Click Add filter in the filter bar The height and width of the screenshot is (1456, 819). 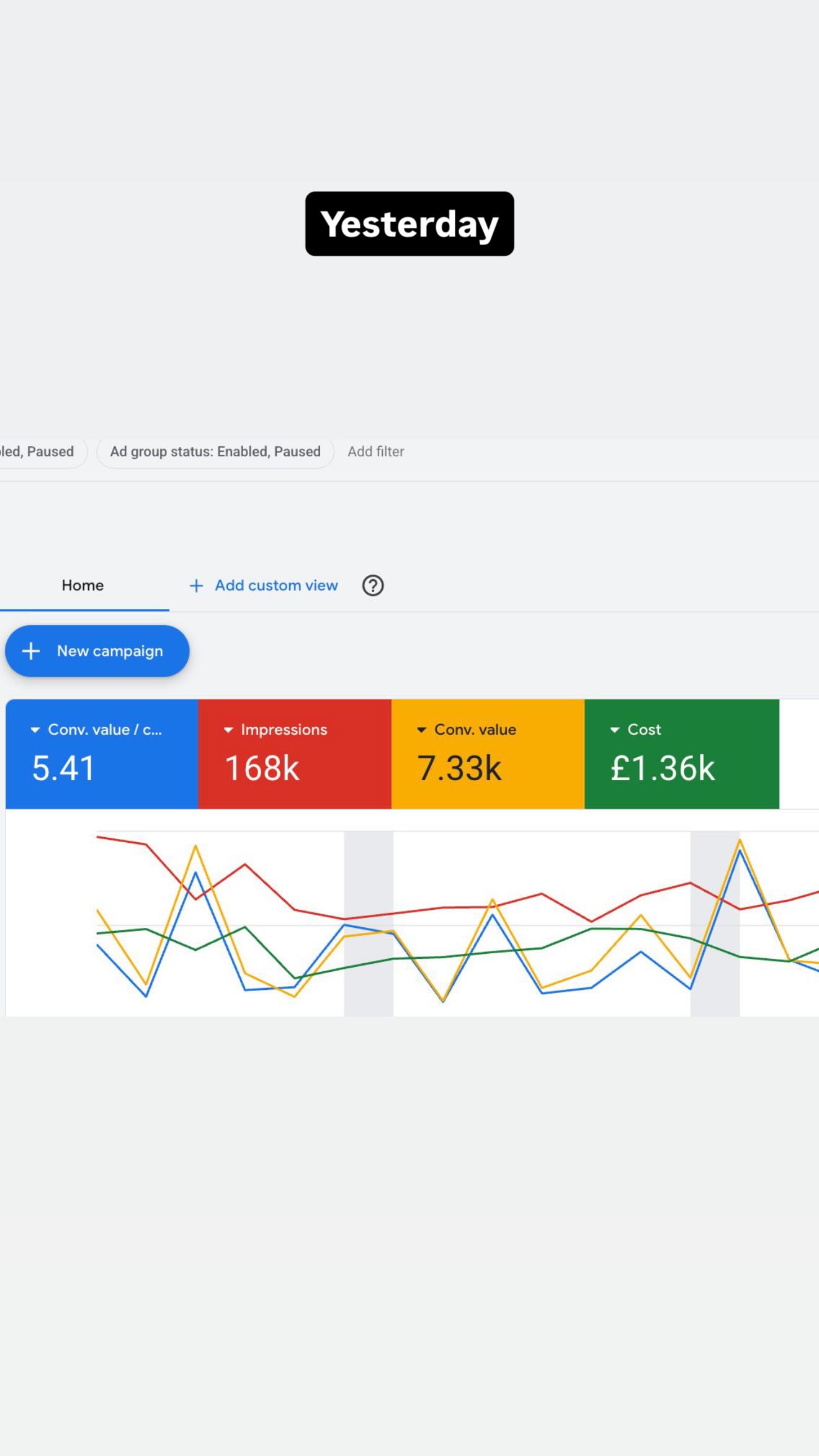[x=376, y=452]
